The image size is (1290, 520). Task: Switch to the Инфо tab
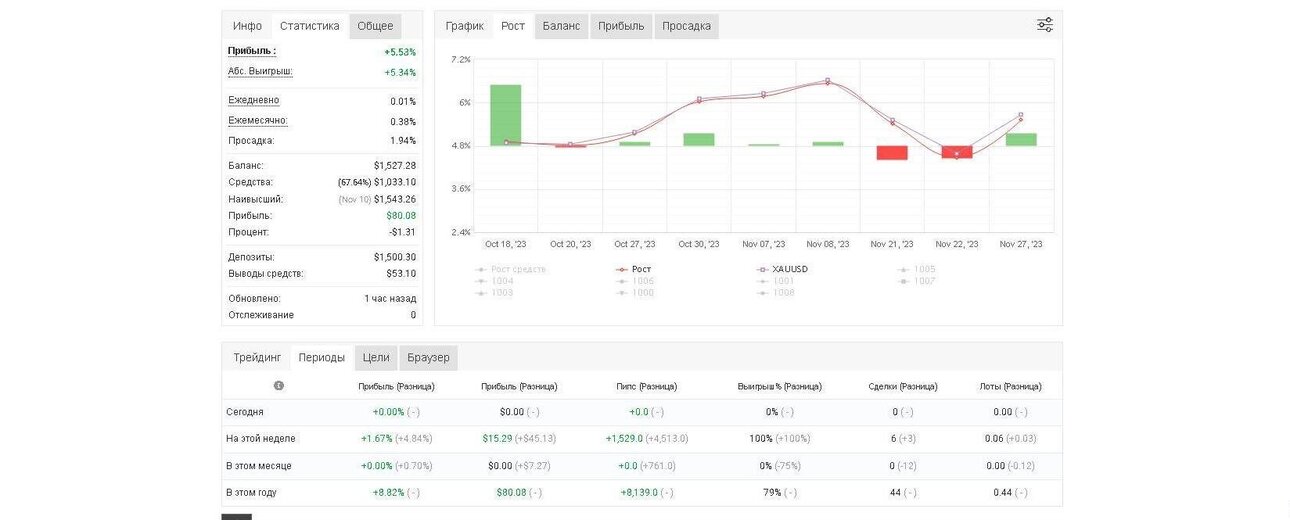247,26
